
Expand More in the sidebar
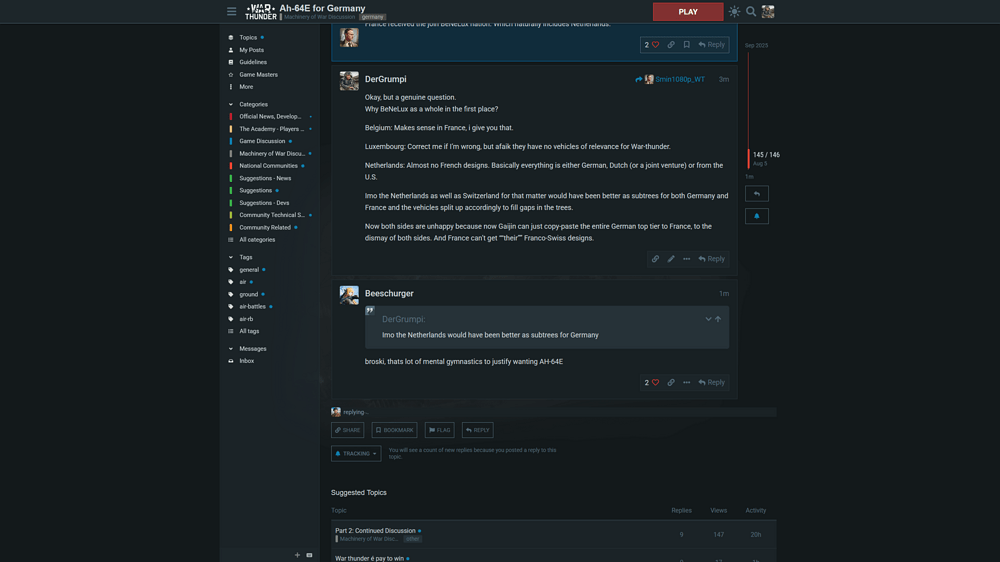(x=246, y=87)
